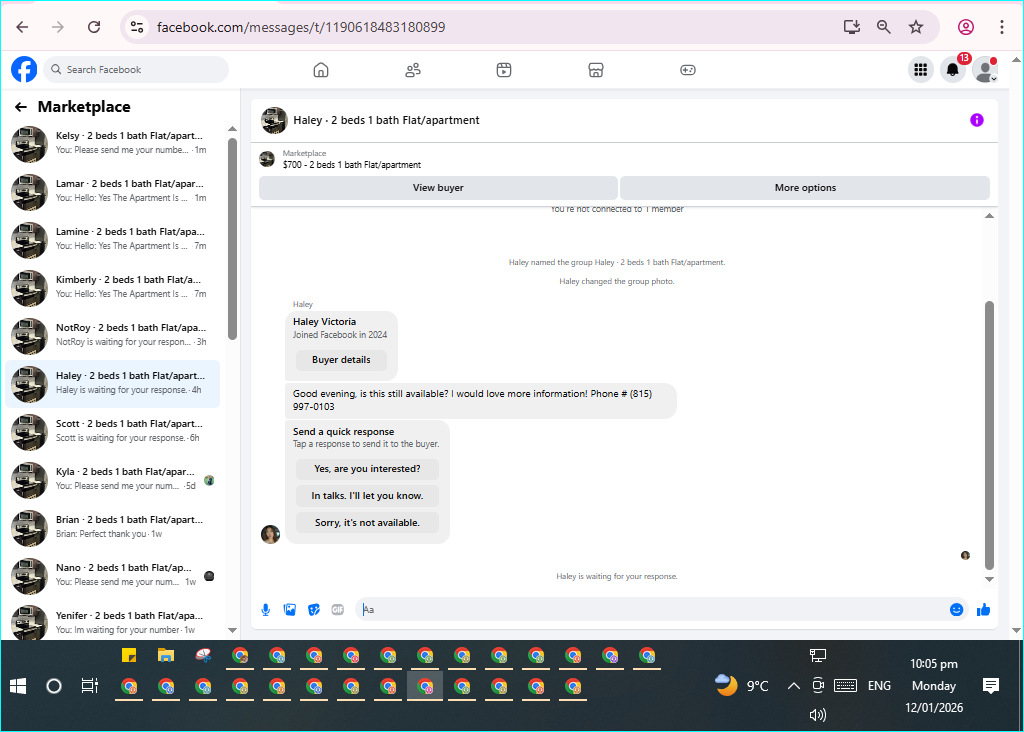Open the Facebook logo home link
Image resolution: width=1024 pixels, height=732 pixels.
24,69
